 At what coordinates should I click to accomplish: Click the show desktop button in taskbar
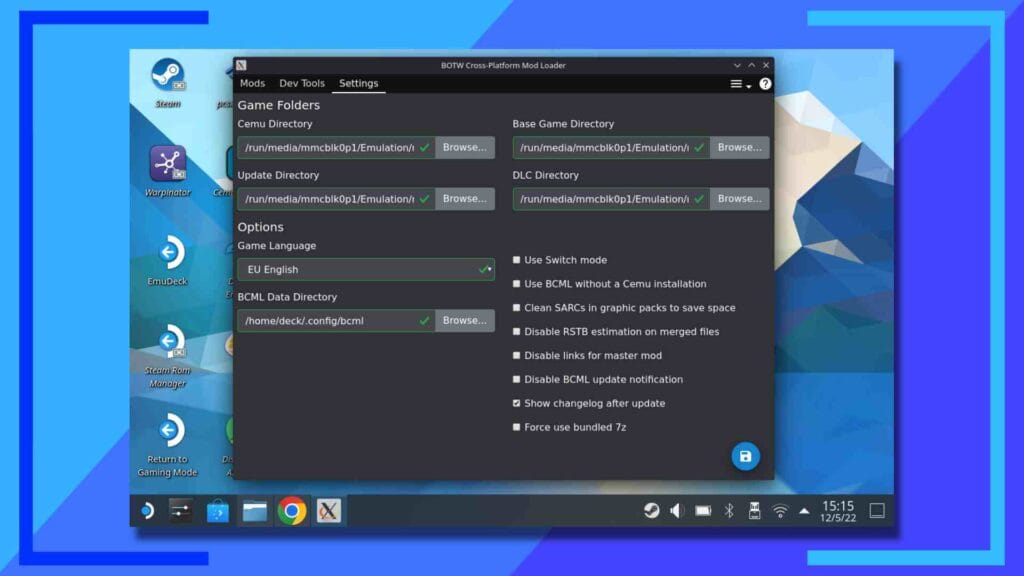click(x=877, y=511)
